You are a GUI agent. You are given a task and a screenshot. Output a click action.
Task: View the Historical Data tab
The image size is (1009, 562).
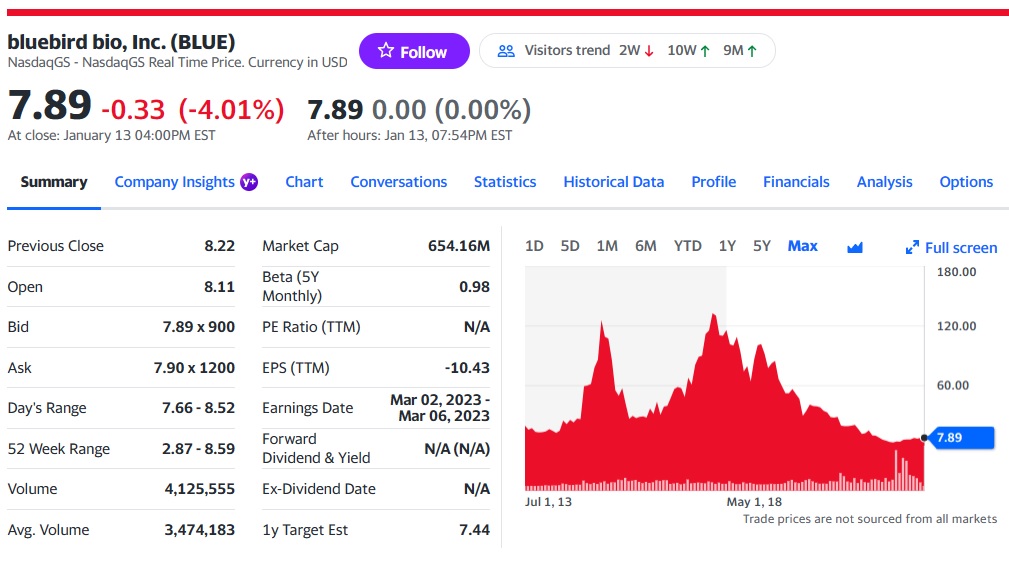click(x=613, y=182)
